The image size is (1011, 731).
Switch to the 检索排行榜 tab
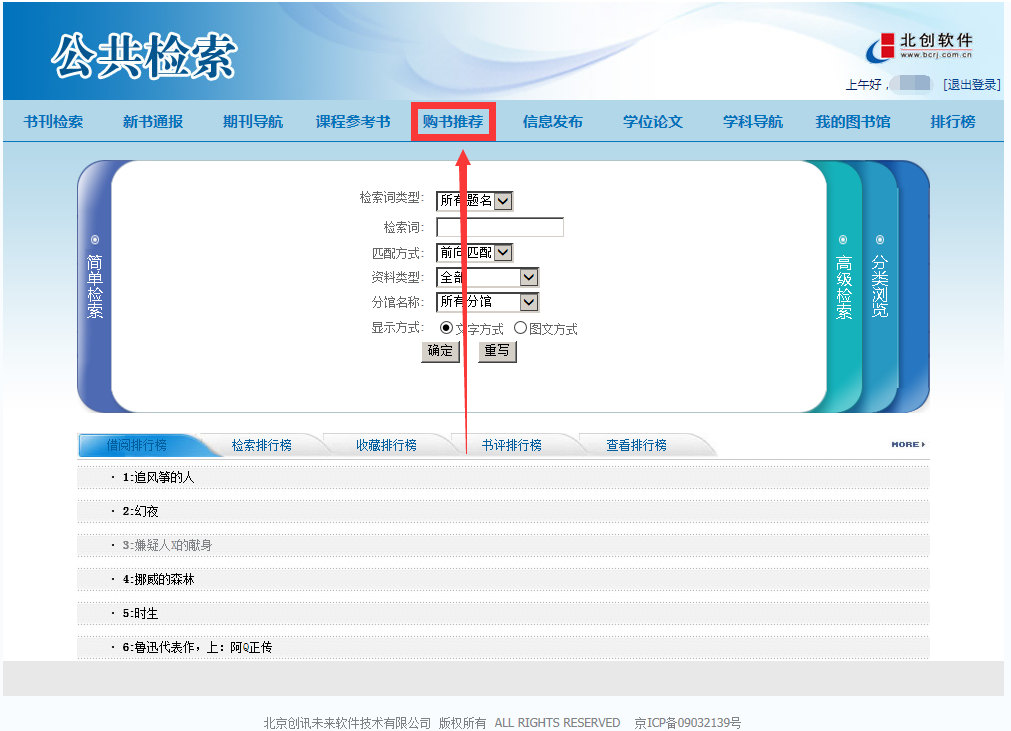click(x=261, y=445)
